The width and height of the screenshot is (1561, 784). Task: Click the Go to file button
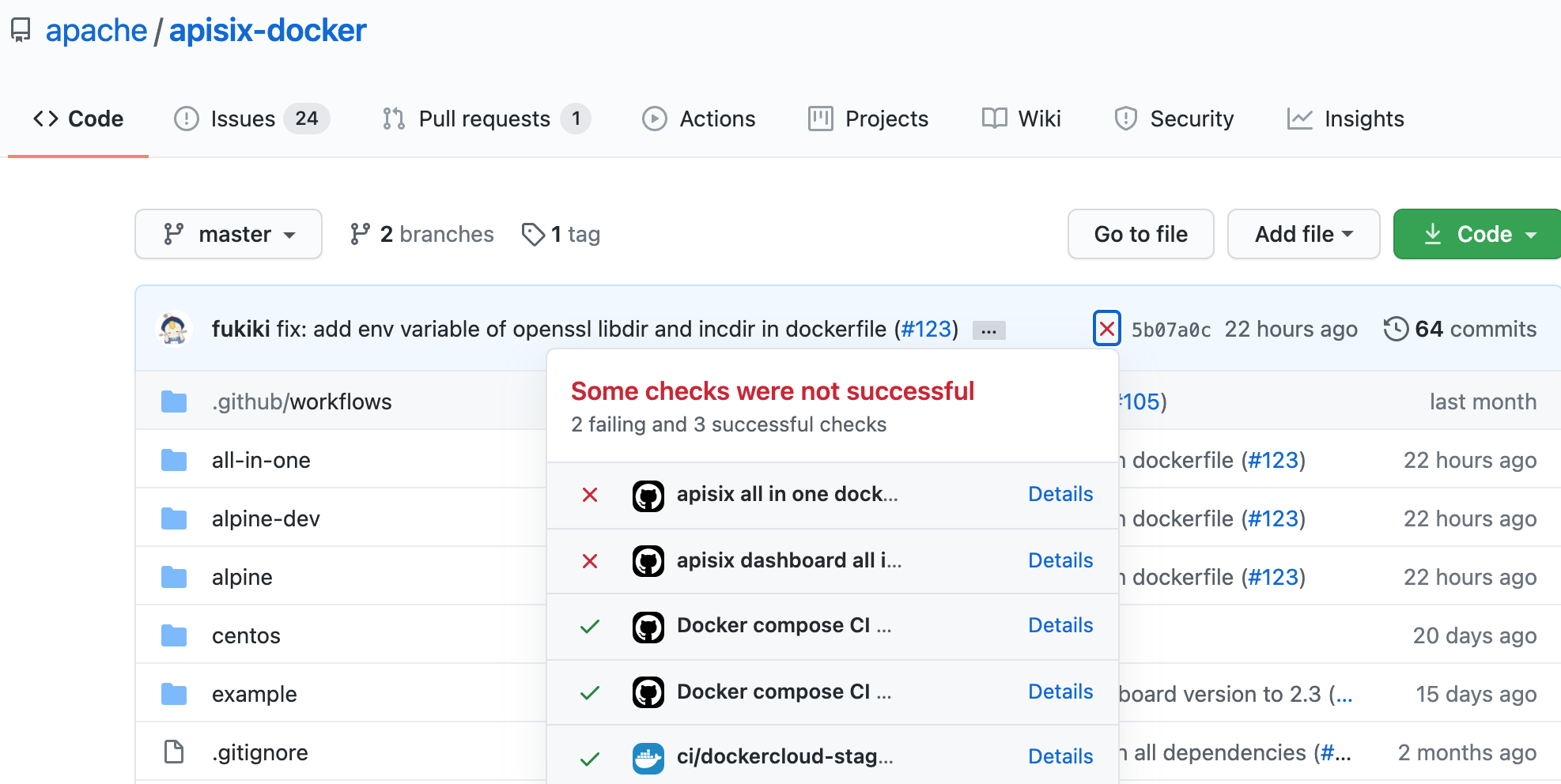(x=1140, y=234)
